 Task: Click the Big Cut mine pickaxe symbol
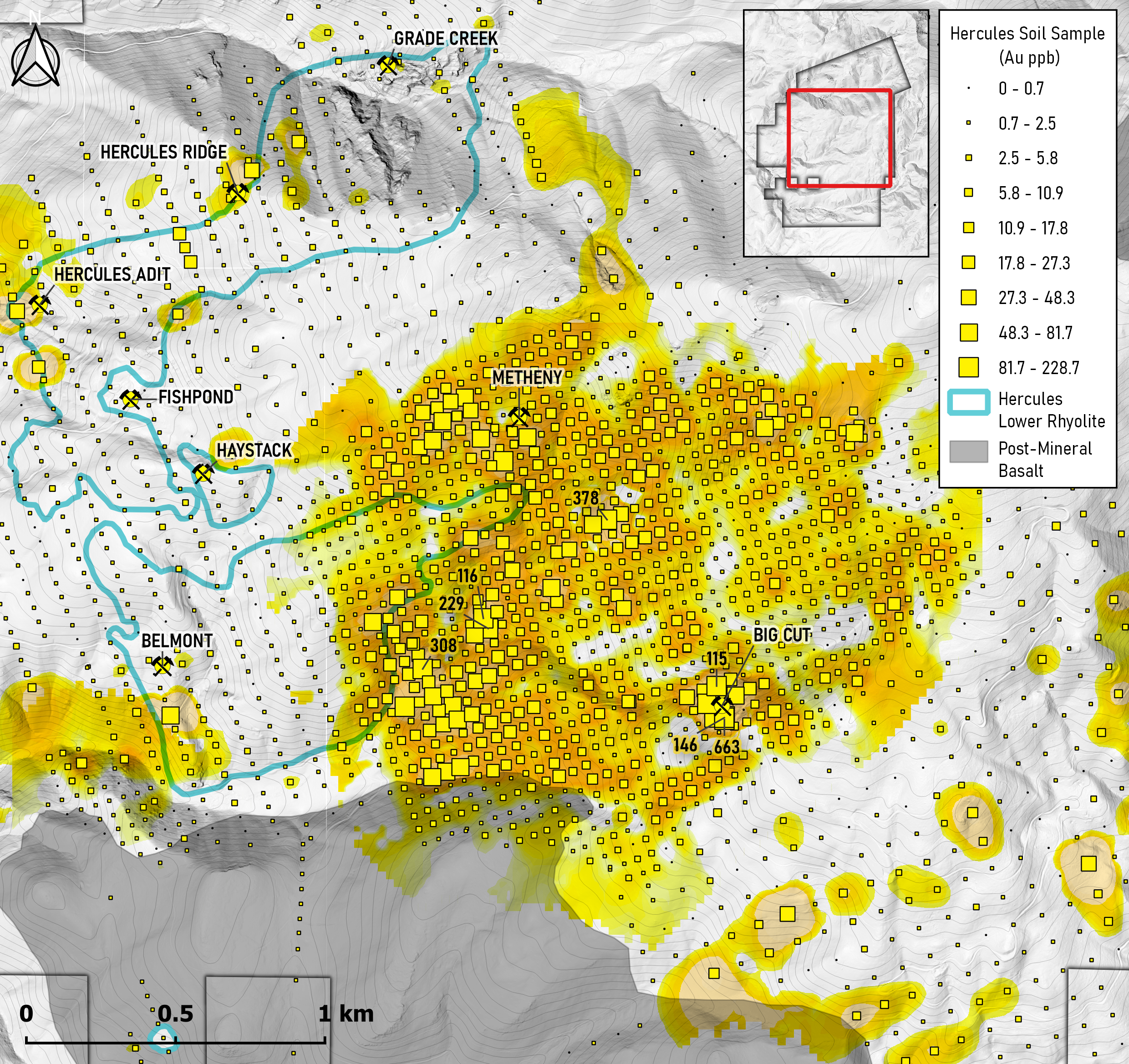[x=722, y=706]
